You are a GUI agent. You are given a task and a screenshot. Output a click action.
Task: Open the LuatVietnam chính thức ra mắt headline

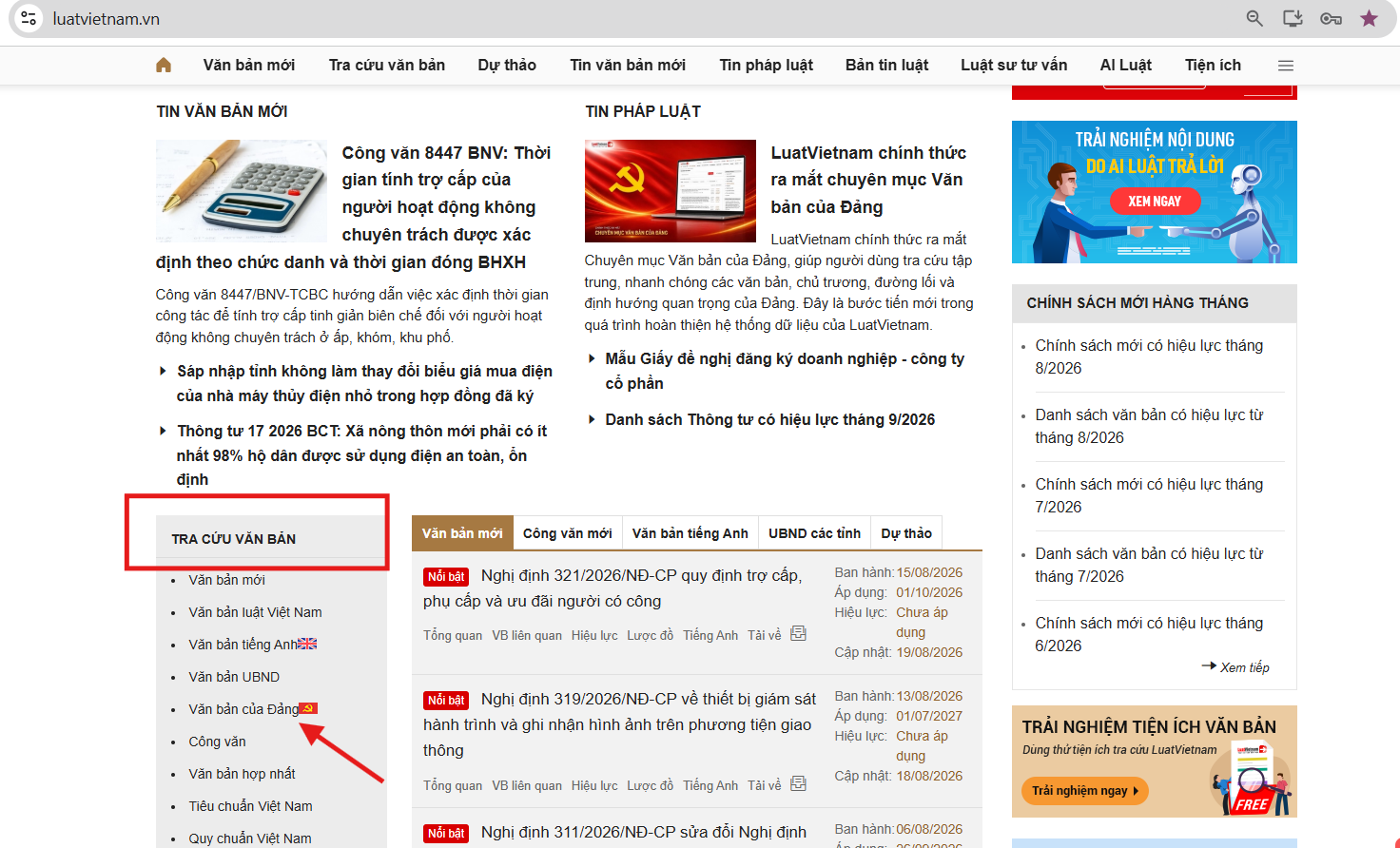point(868,180)
